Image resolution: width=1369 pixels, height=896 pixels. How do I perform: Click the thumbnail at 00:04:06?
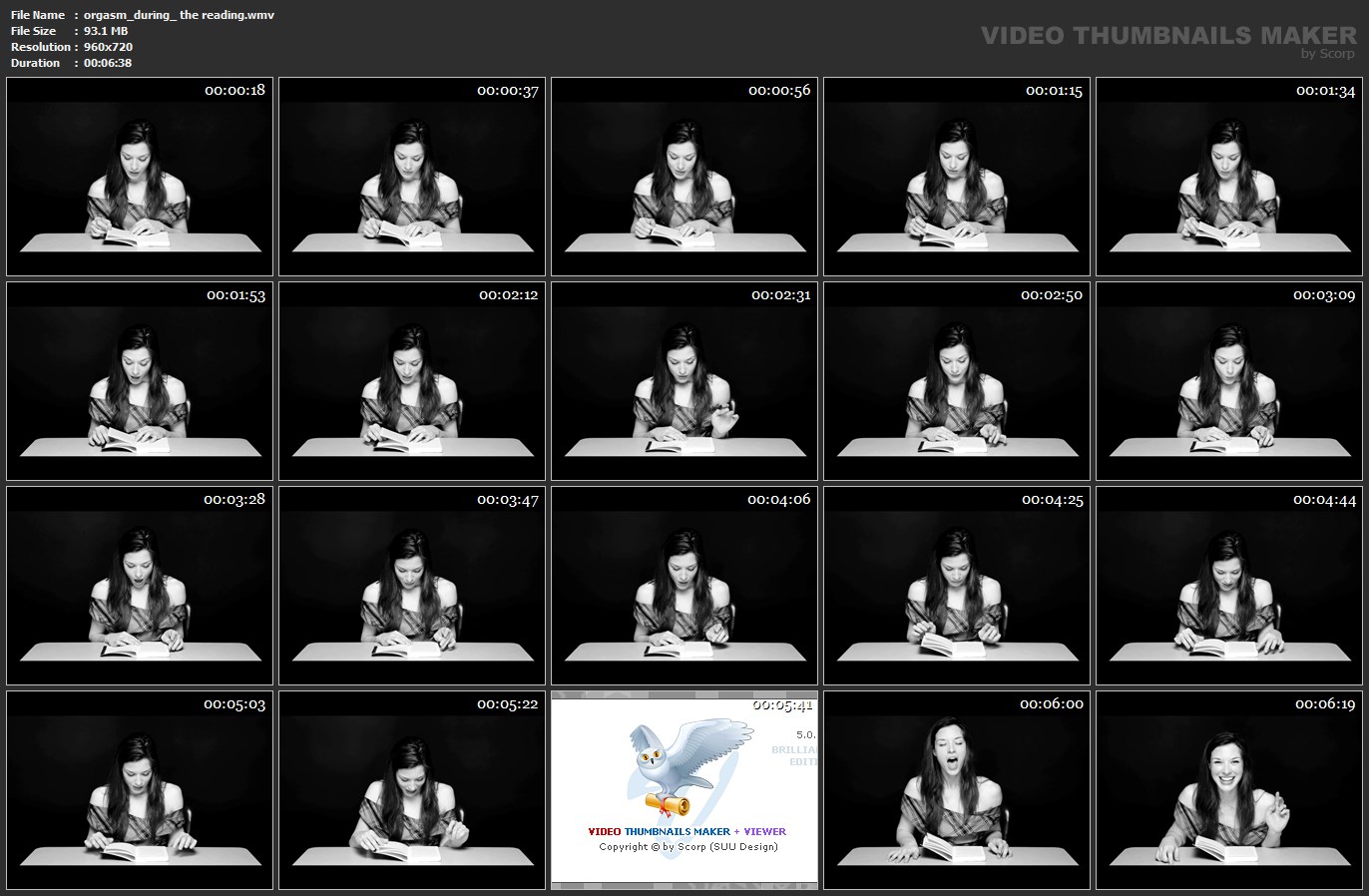(684, 586)
